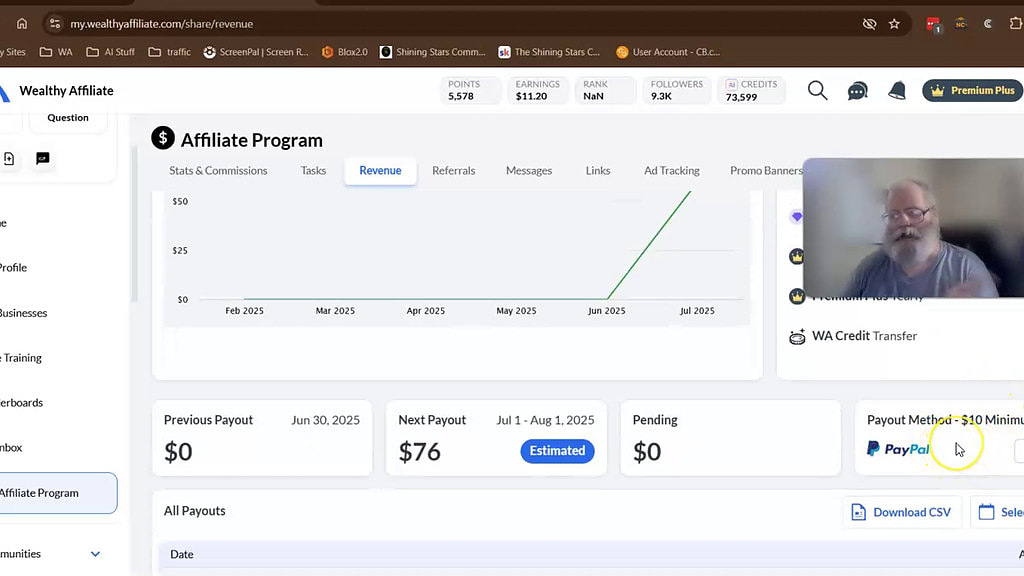The height and width of the screenshot is (576, 1024).
Task: Select WA Credit Transfer legend item
Action: pyautogui.click(x=864, y=336)
